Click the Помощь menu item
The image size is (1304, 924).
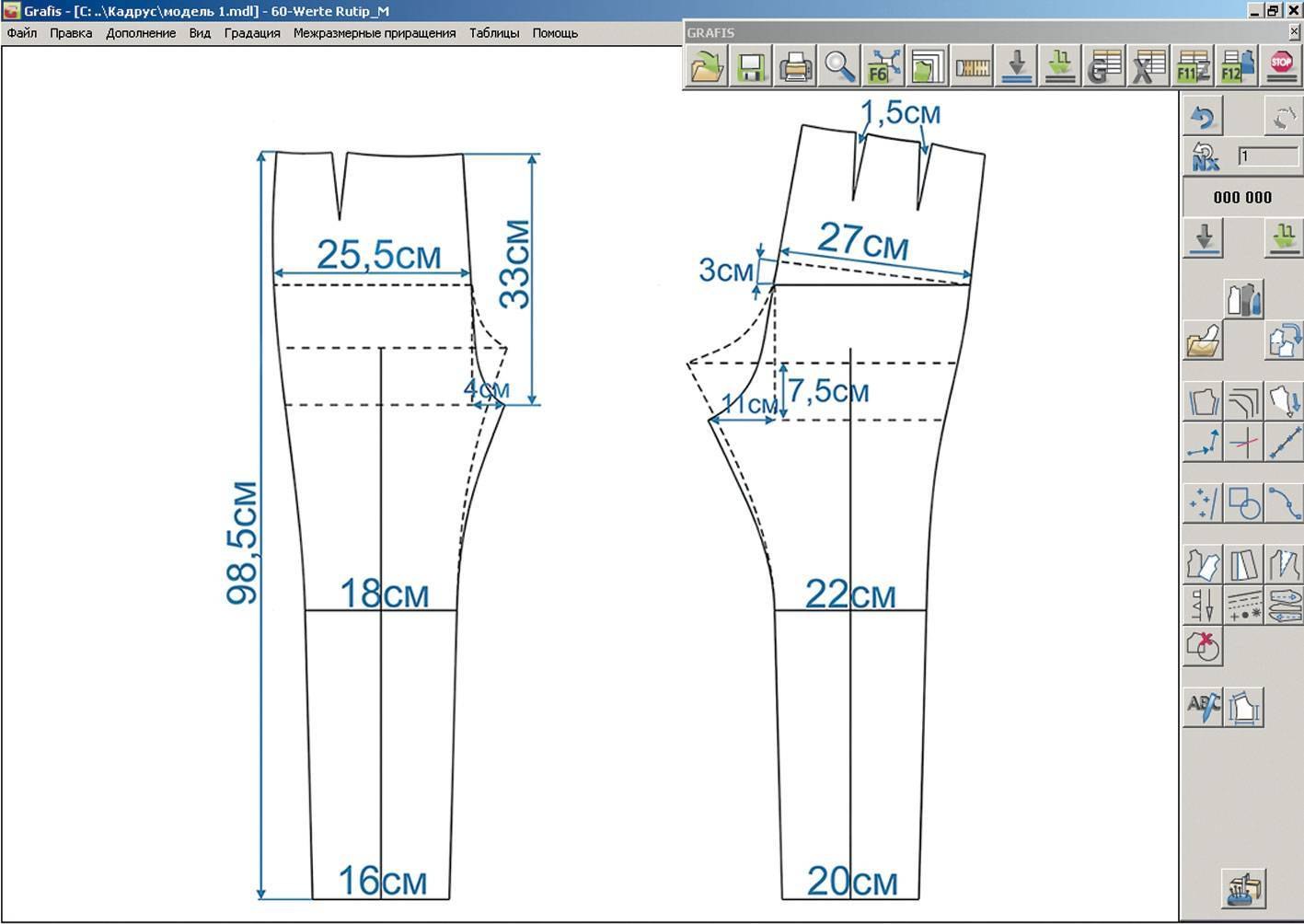(555, 33)
